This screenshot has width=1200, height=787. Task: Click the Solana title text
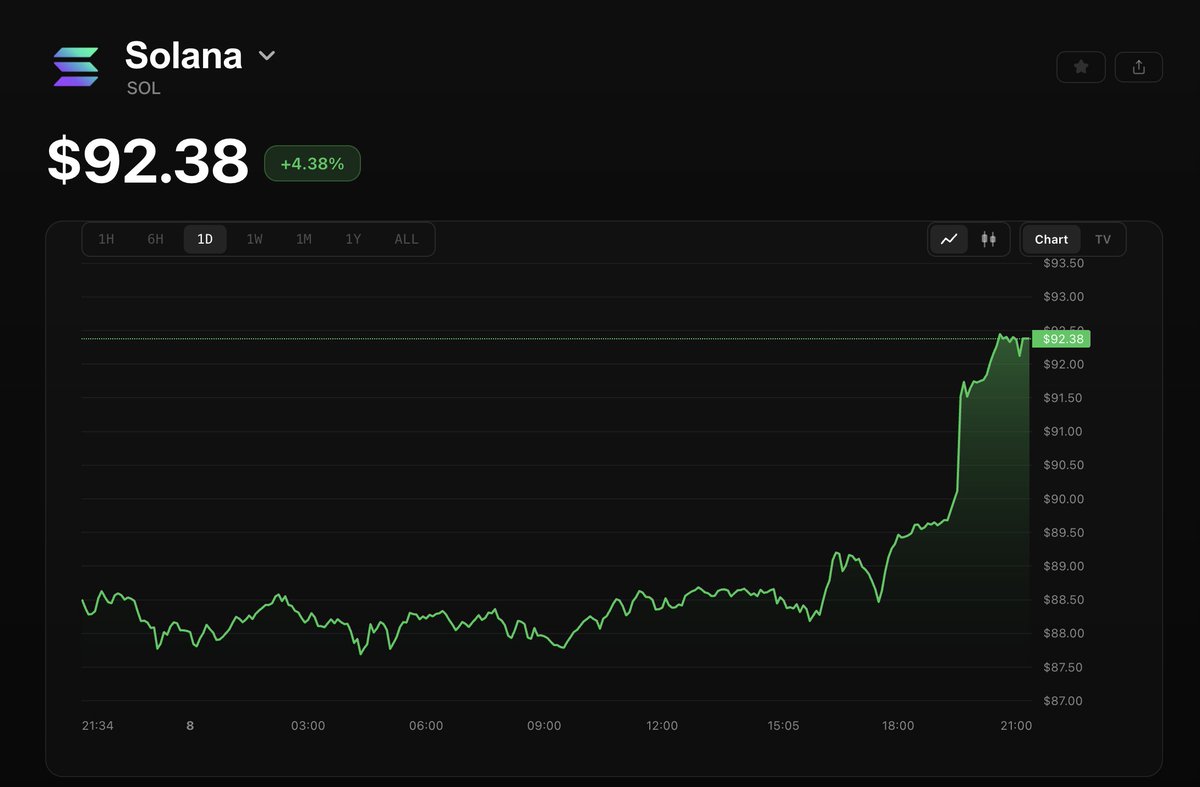coord(183,55)
